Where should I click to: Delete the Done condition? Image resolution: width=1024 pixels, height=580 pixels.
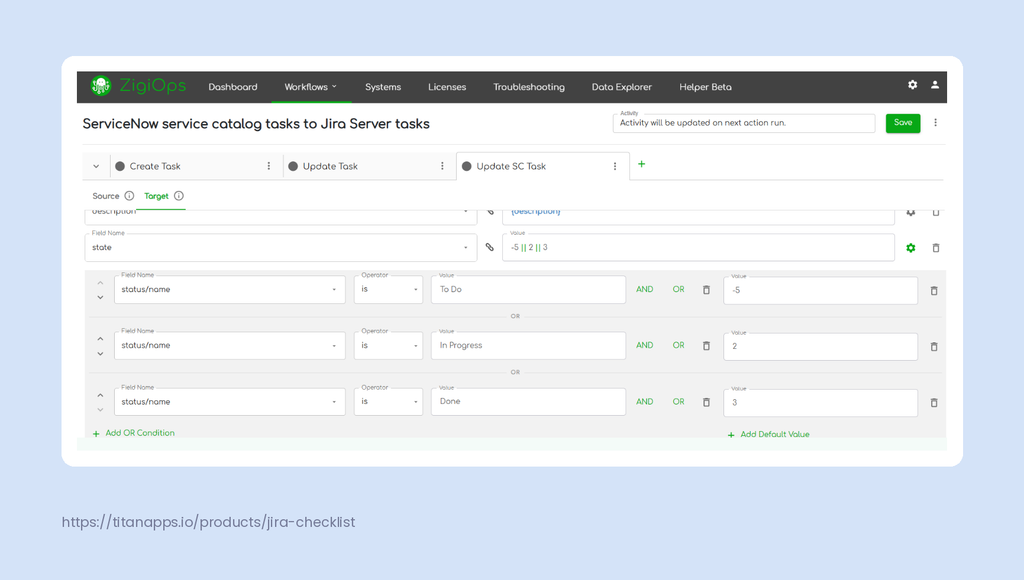tap(706, 402)
